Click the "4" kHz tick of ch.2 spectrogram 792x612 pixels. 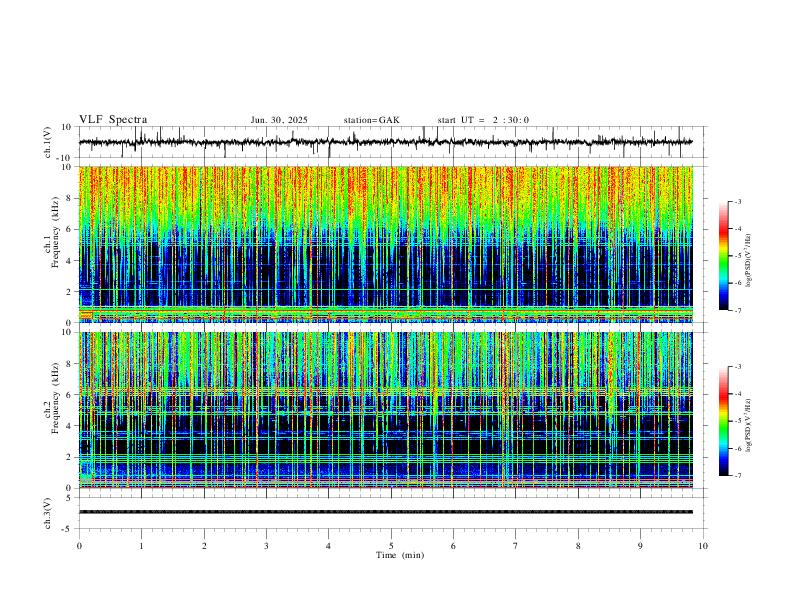[x=69, y=426]
